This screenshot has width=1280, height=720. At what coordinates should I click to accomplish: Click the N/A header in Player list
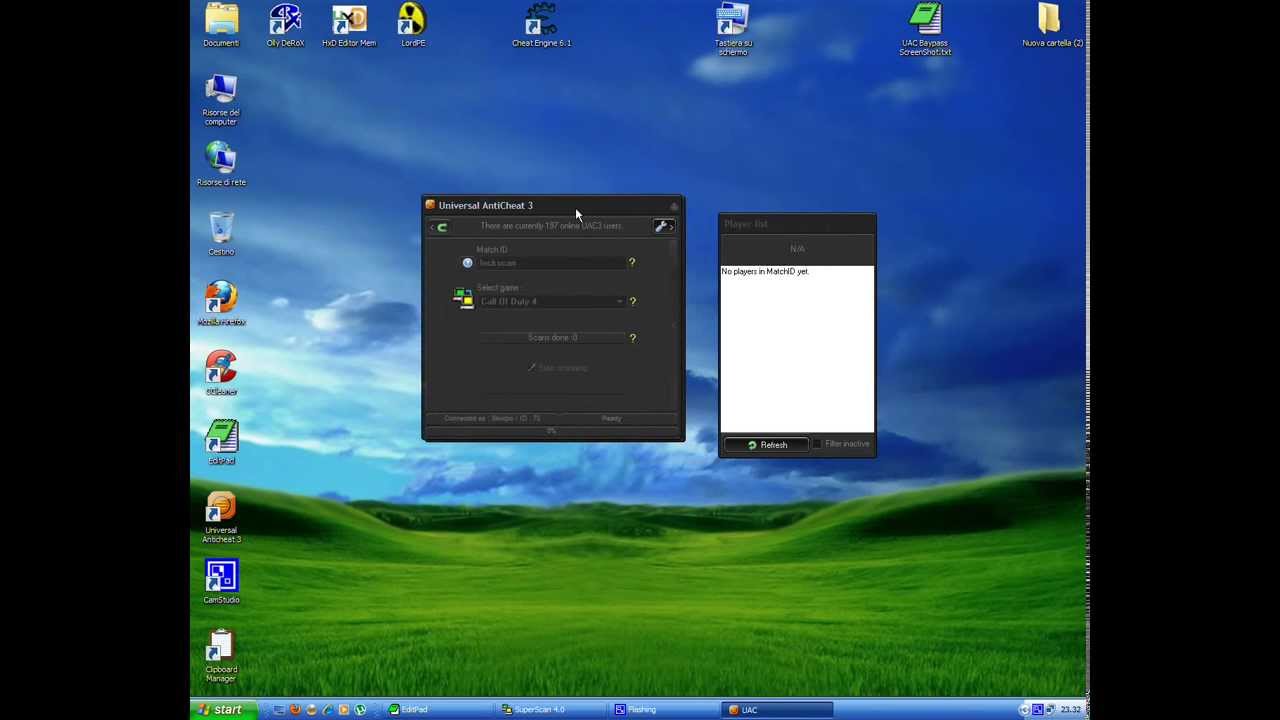click(797, 249)
